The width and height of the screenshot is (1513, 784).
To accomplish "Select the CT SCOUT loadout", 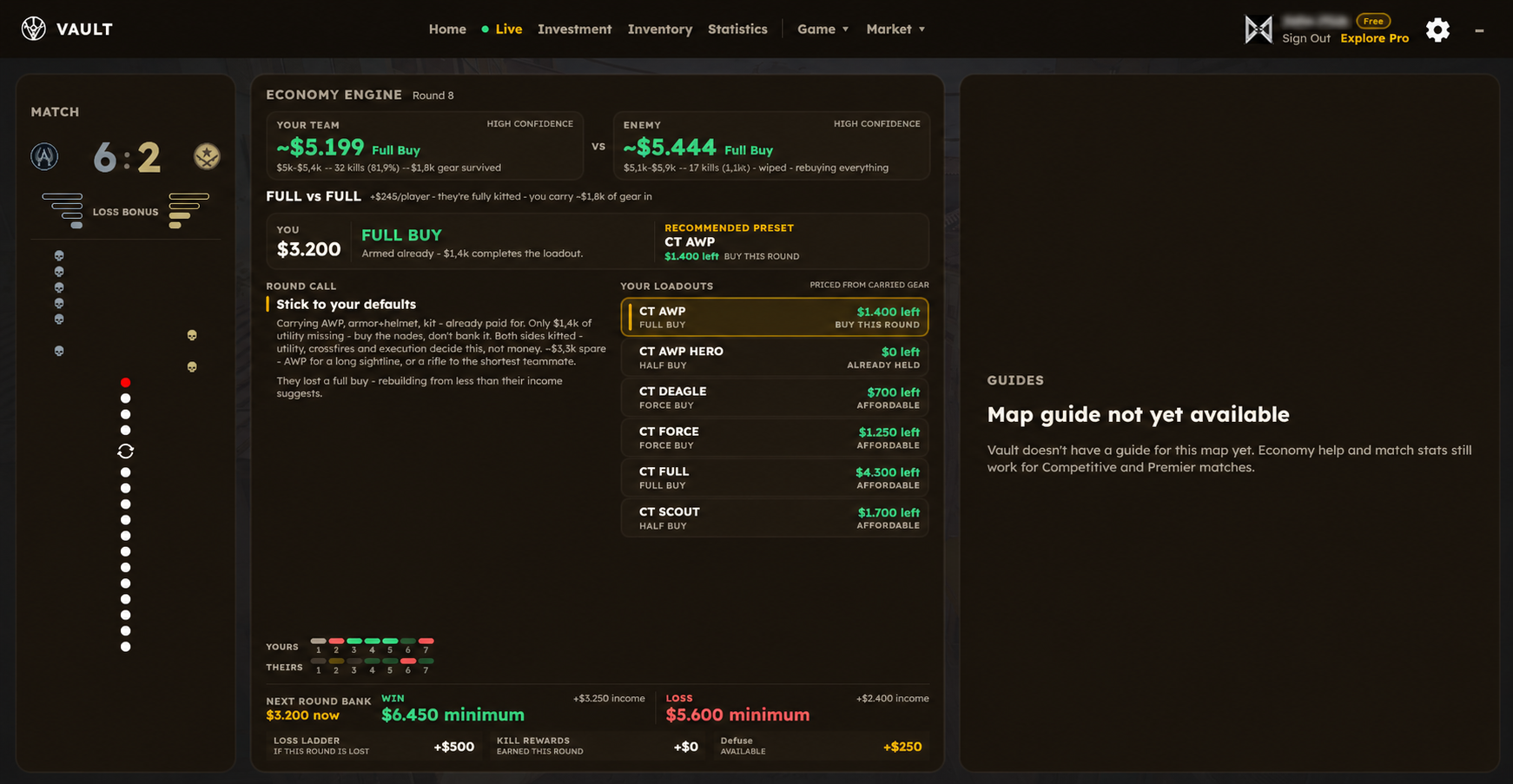I will 775,517.
